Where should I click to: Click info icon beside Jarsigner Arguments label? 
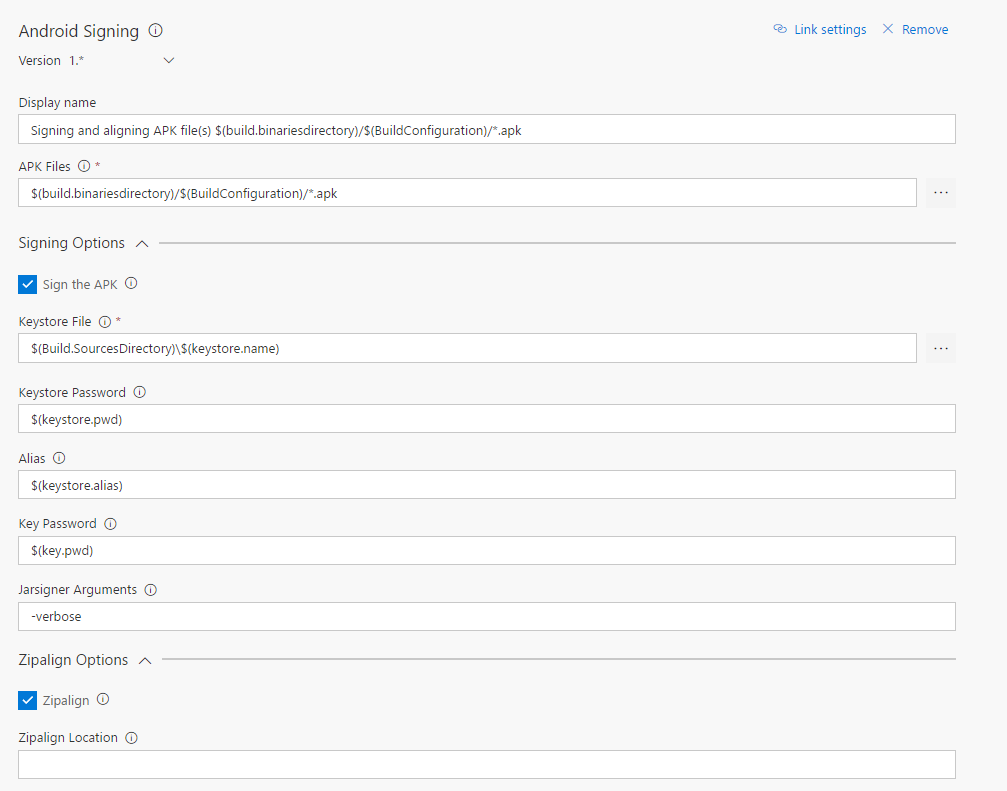pyautogui.click(x=150, y=590)
